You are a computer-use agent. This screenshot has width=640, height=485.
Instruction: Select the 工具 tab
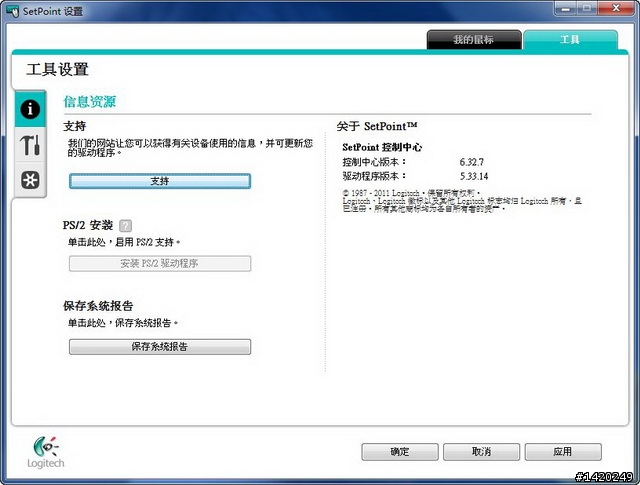[x=570, y=40]
